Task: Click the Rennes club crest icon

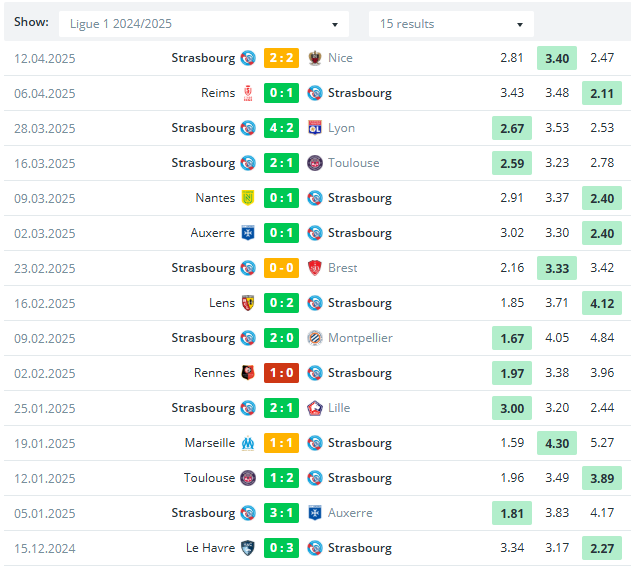Action: pyautogui.click(x=248, y=373)
